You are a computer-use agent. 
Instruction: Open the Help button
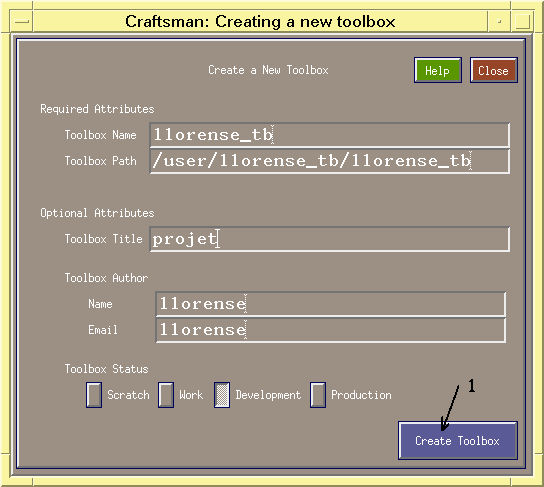click(x=437, y=70)
